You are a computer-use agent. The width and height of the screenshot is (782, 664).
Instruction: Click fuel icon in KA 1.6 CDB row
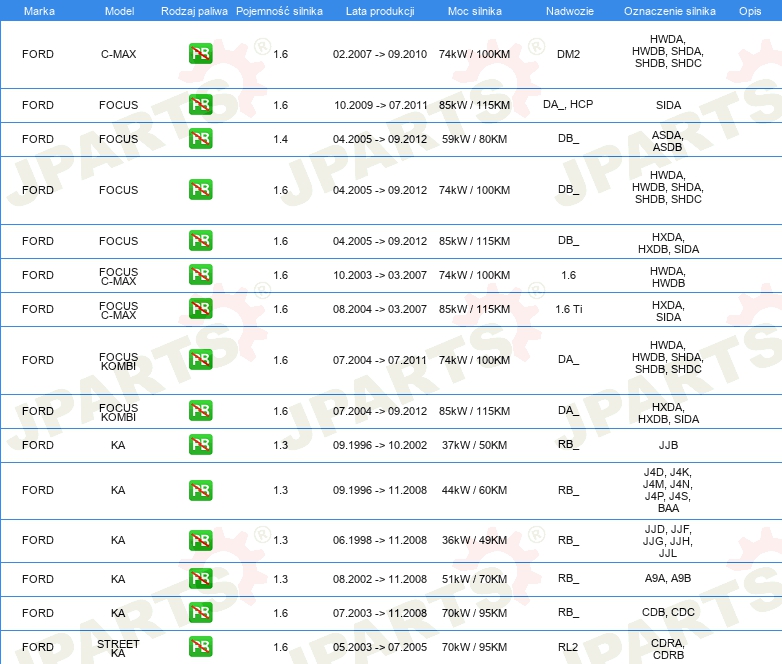tap(200, 613)
